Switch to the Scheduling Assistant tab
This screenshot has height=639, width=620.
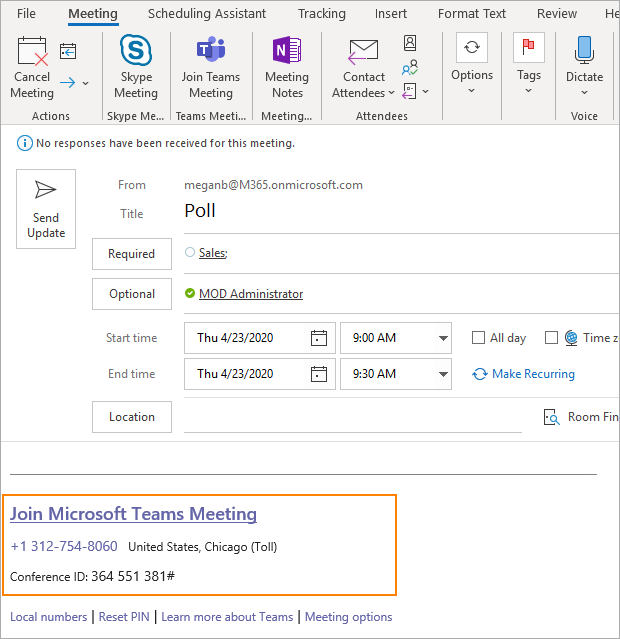click(x=207, y=13)
